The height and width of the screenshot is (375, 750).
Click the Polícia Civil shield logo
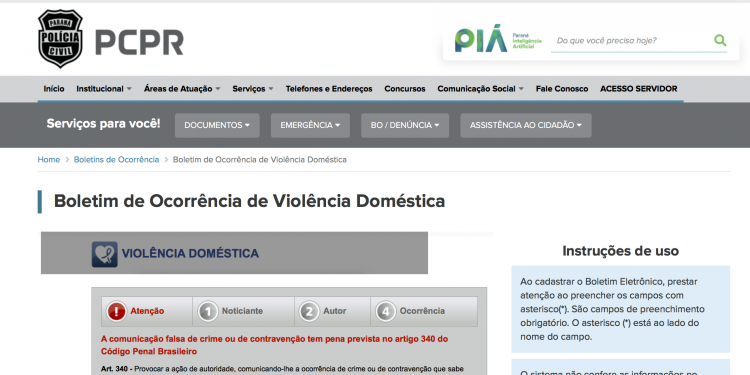60,39
